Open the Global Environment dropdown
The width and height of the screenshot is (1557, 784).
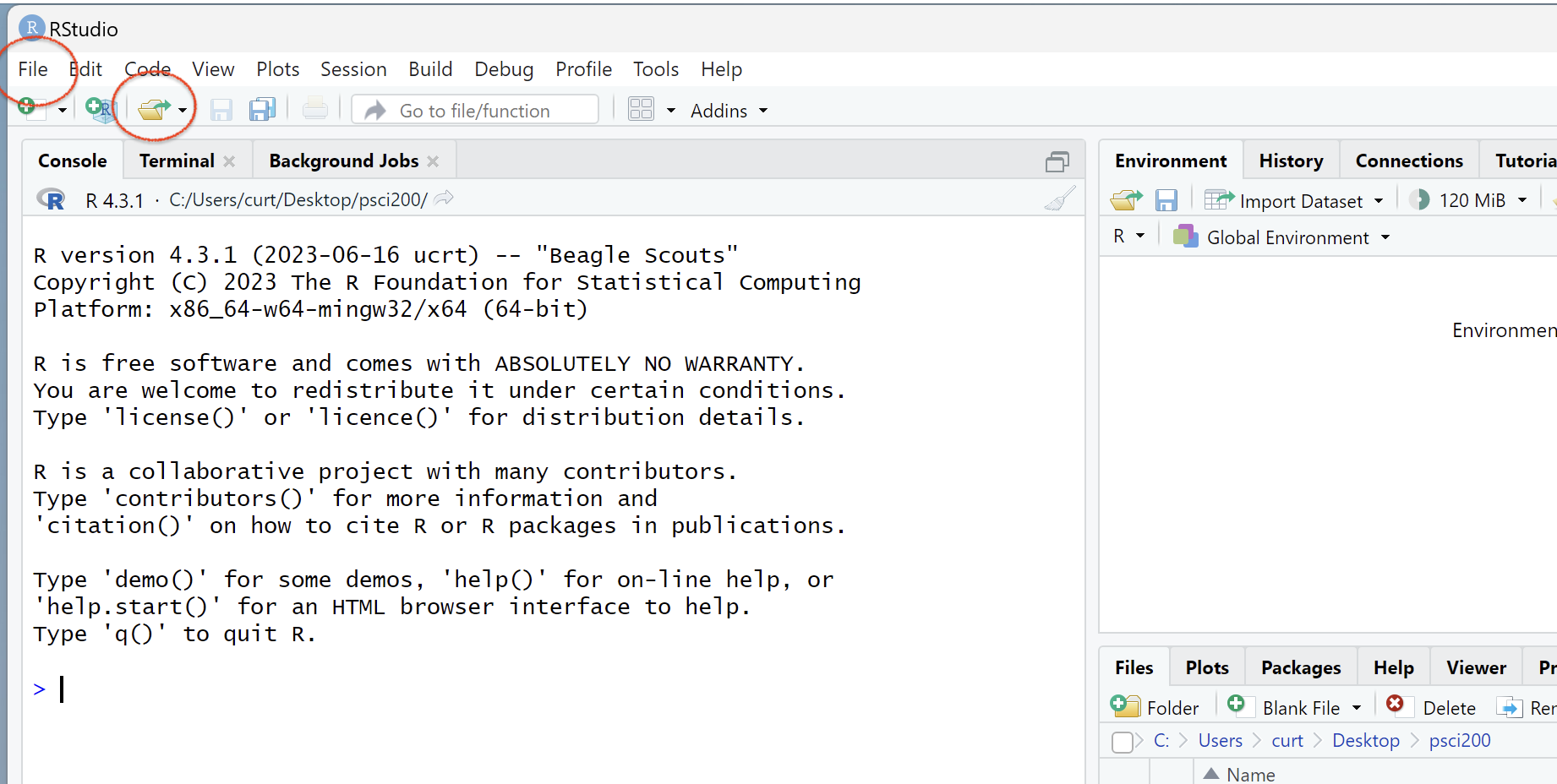(1281, 237)
